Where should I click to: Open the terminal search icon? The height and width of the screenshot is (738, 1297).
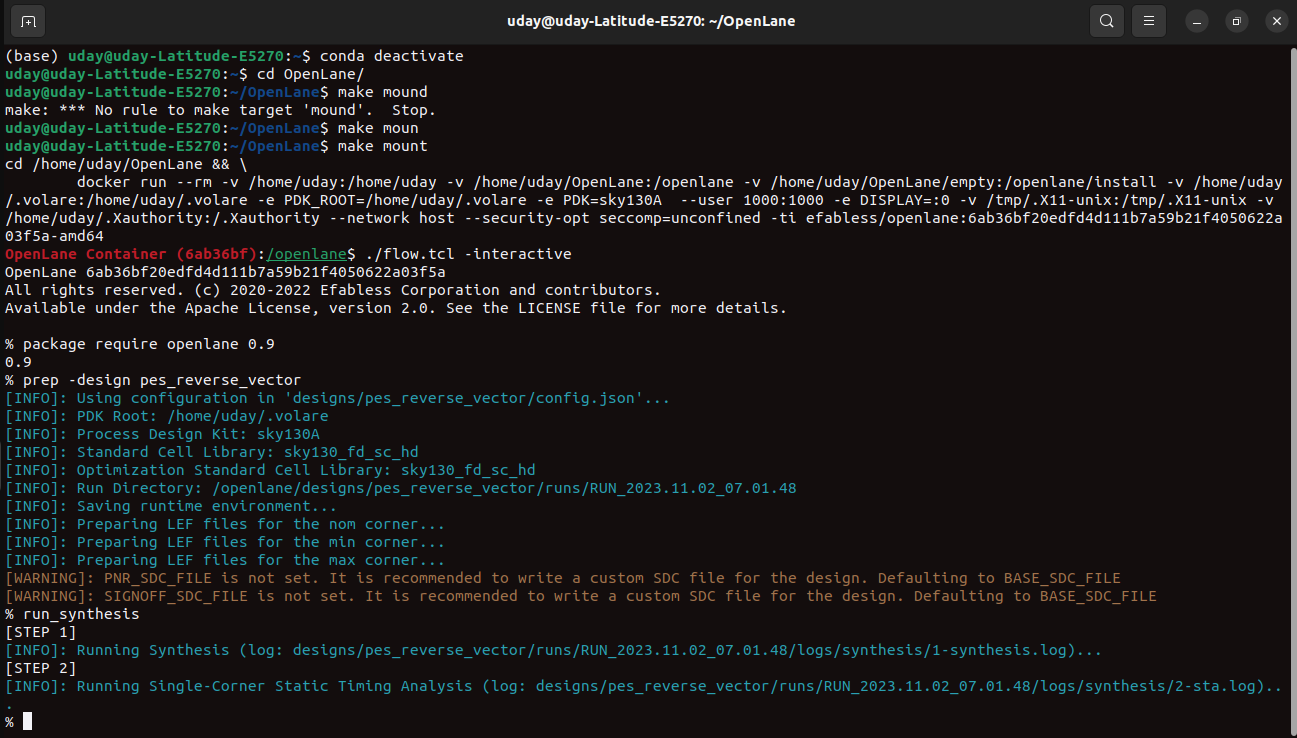1106,20
